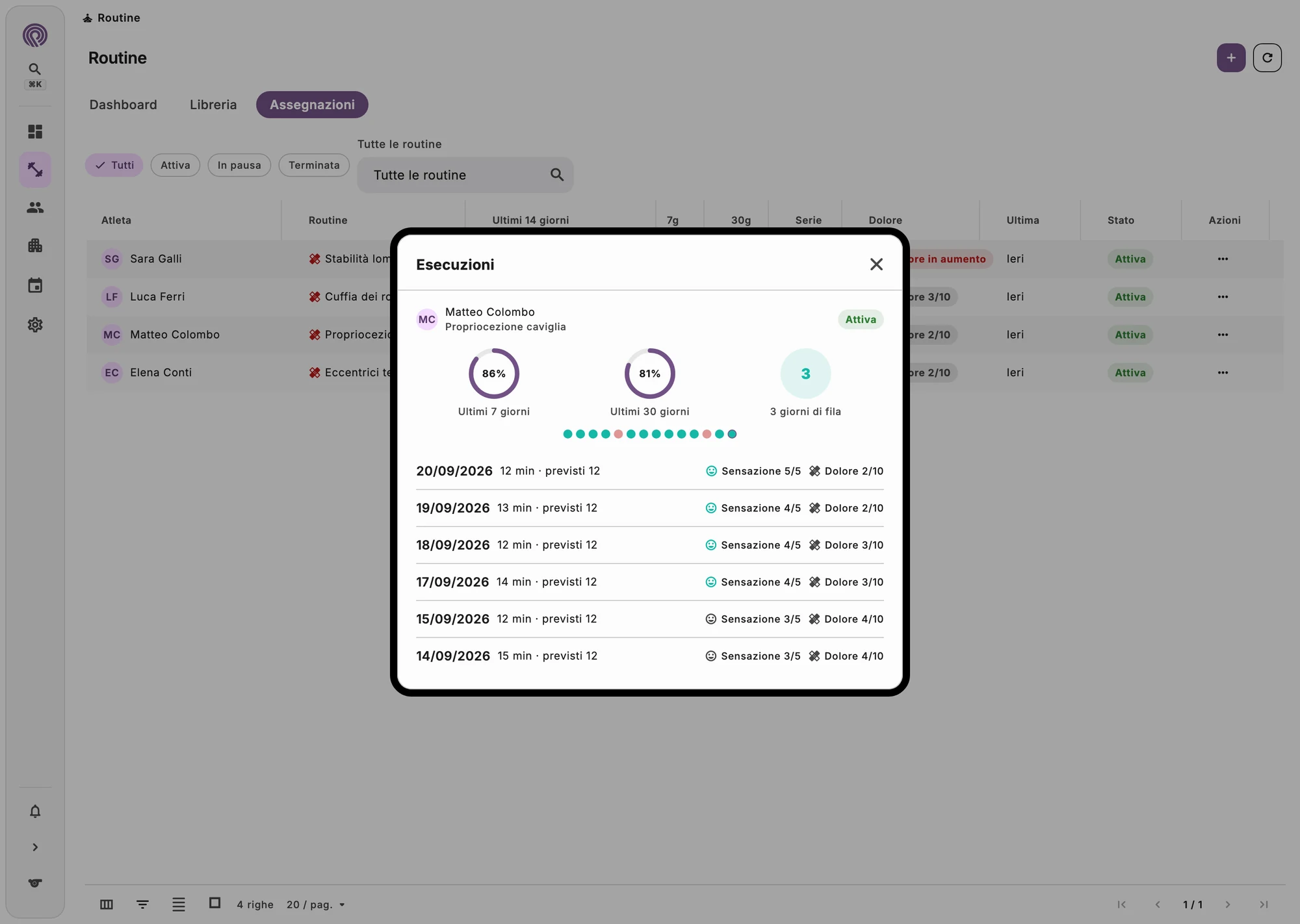1300x924 pixels.
Task: Open the Tutte le routine combo box
Action: [x=465, y=175]
